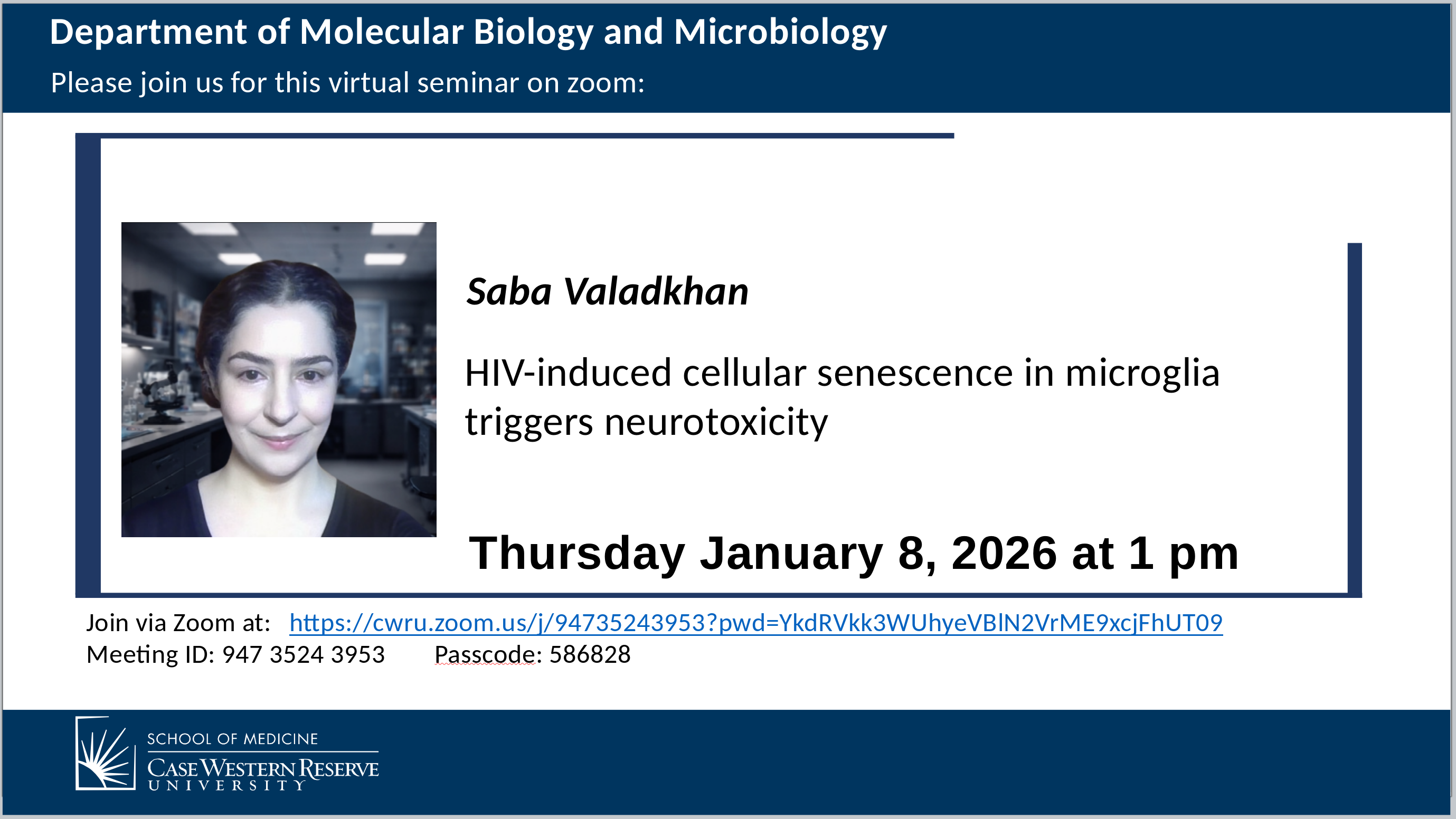The height and width of the screenshot is (819, 1456).
Task: Open the cwru.zoom.us meeting link
Action: pyautogui.click(x=755, y=623)
